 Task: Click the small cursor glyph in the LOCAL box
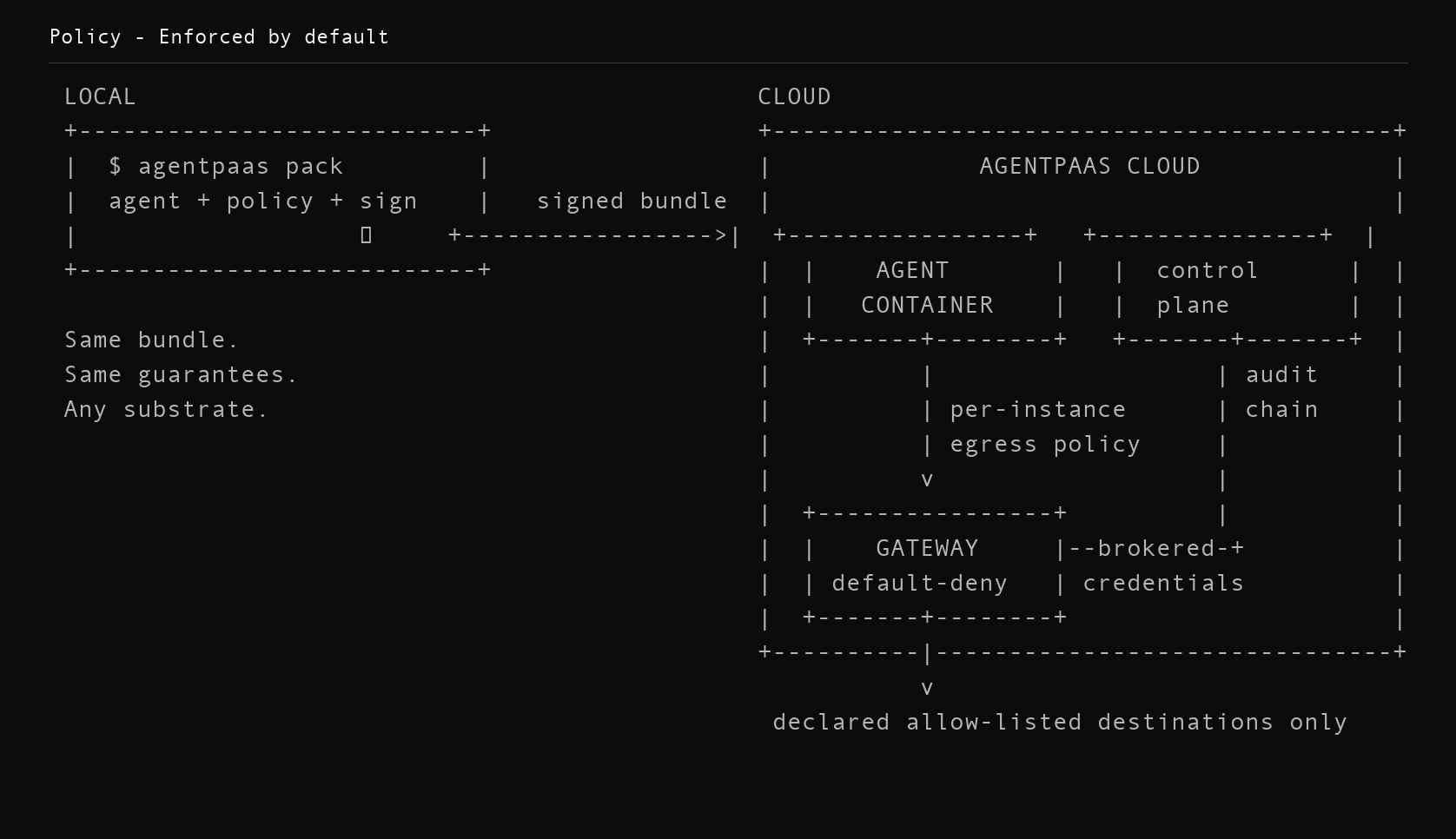point(366,235)
